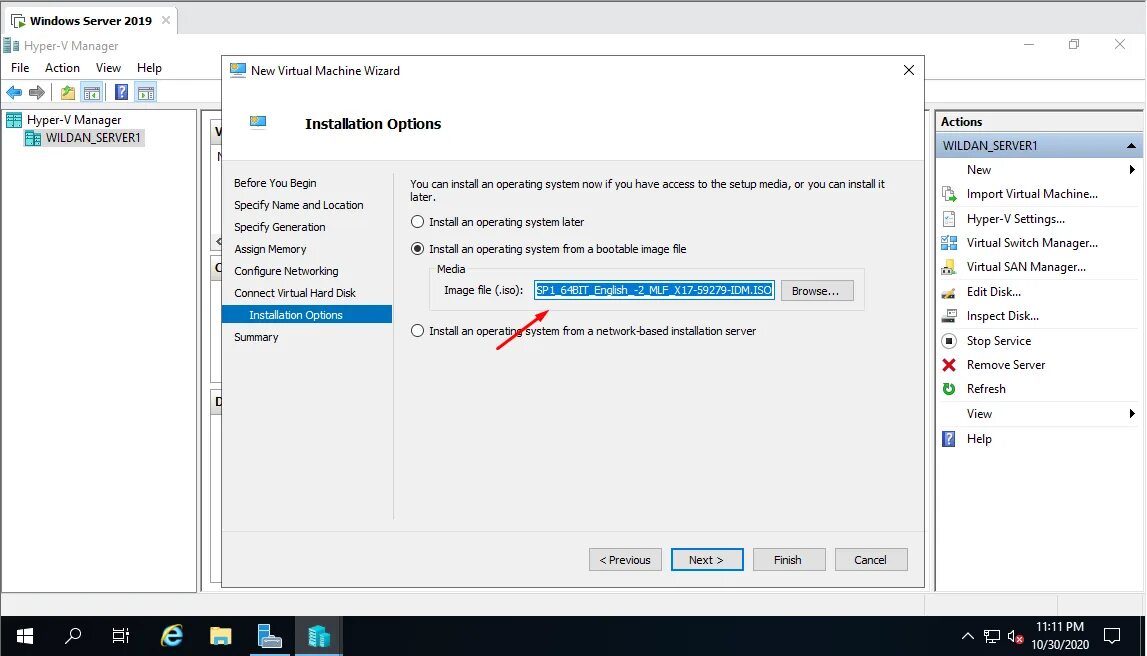Open Hyper-V Settings from Actions pane
Image resolution: width=1147 pixels, height=656 pixels.
tap(1015, 219)
